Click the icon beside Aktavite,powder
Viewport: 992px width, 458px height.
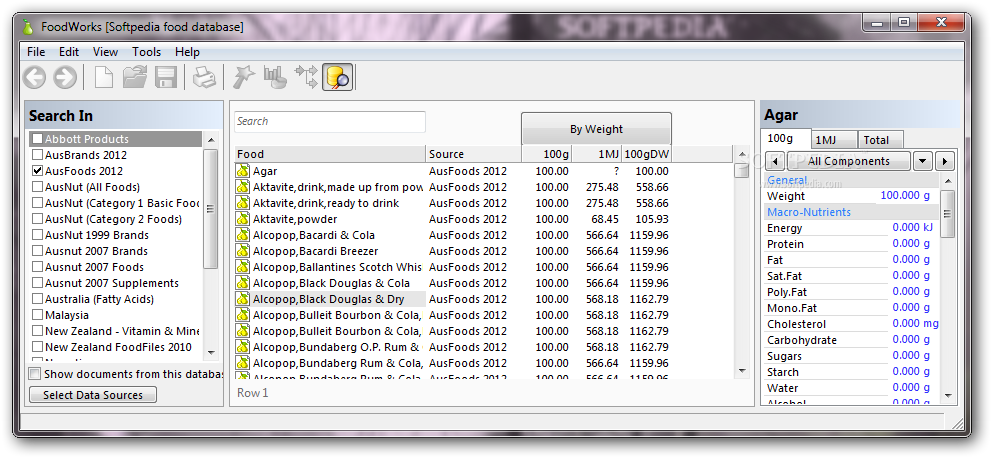click(x=243, y=219)
